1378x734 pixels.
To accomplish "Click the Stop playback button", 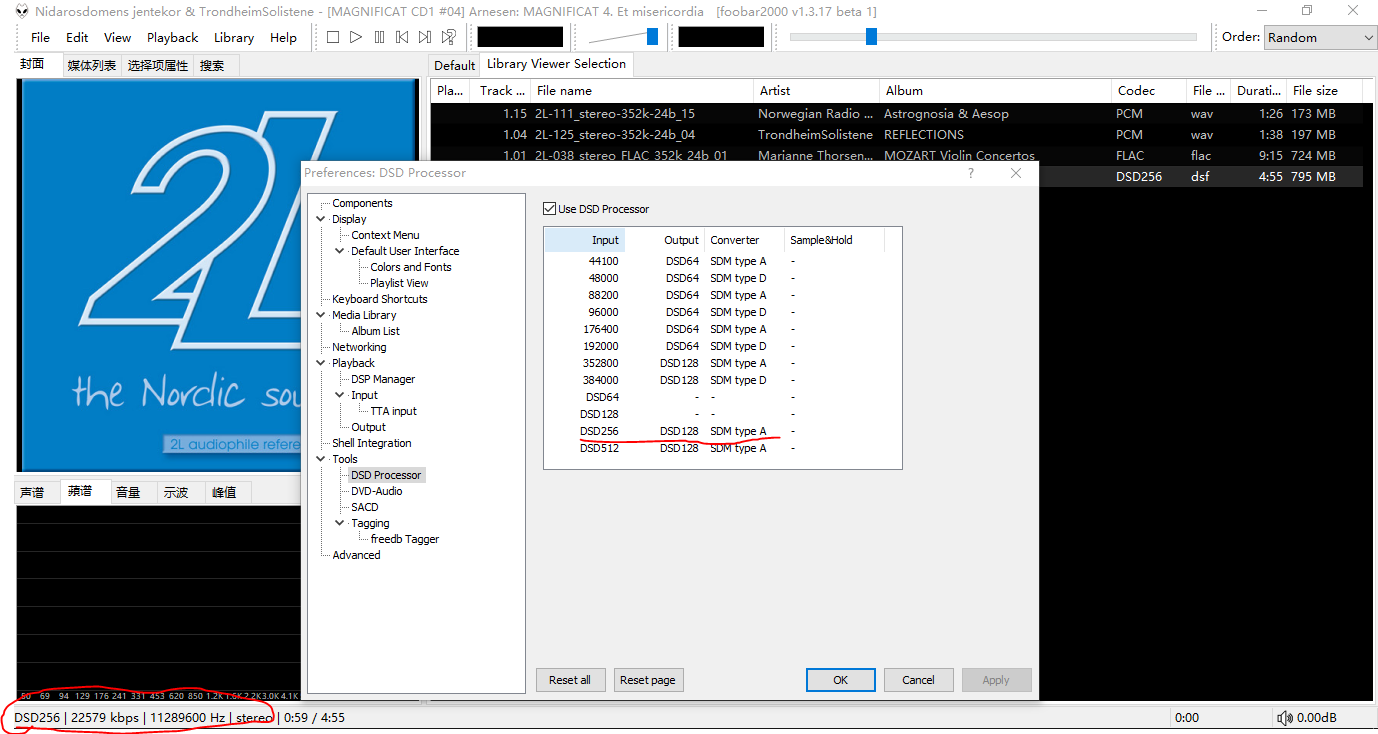I will (333, 37).
